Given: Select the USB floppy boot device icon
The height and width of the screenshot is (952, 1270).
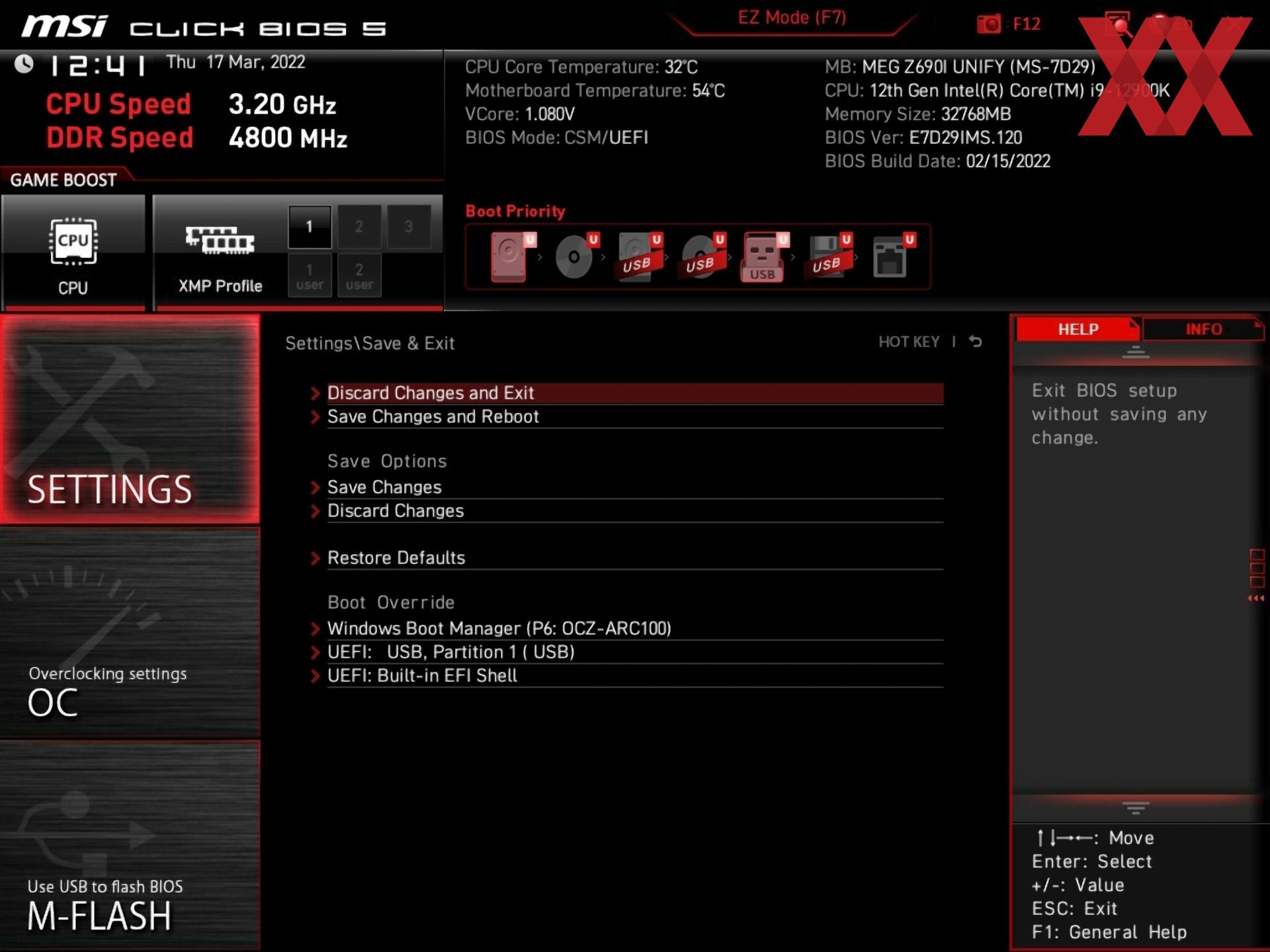Looking at the screenshot, I should (x=829, y=257).
